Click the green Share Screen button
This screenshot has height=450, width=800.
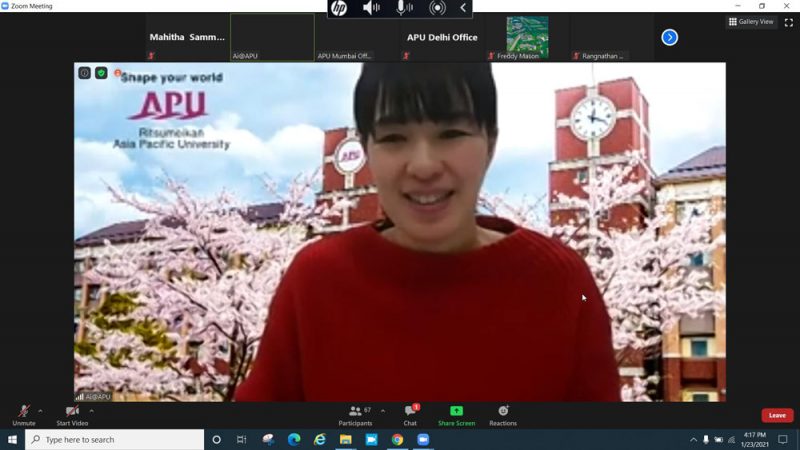tap(456, 415)
